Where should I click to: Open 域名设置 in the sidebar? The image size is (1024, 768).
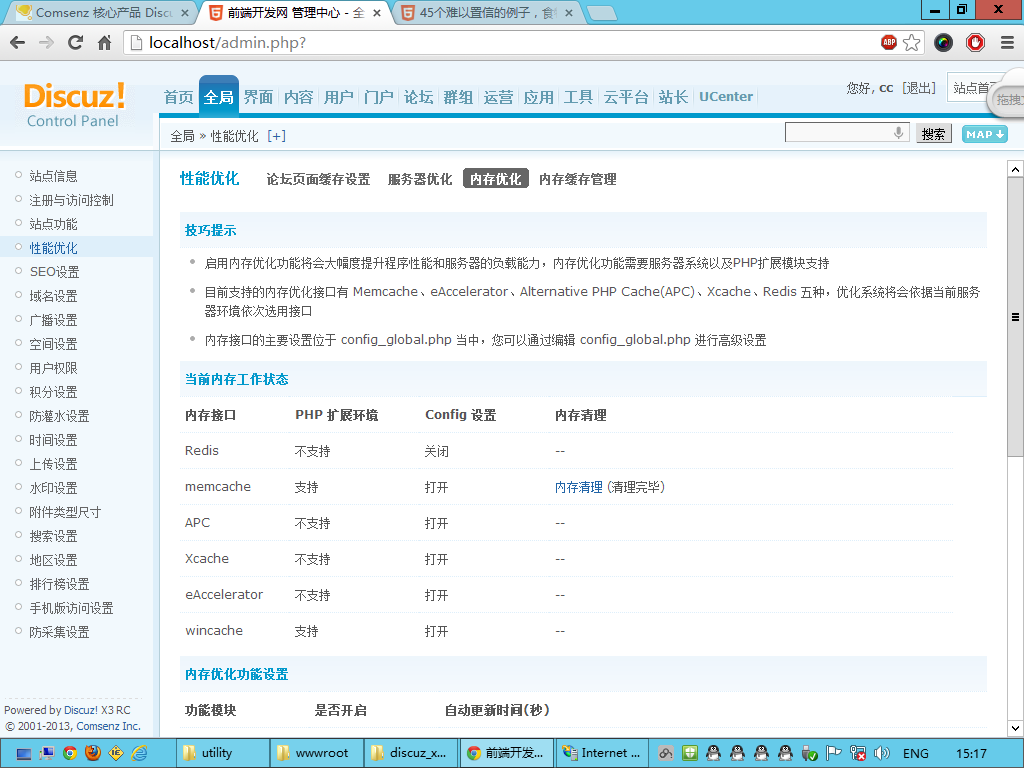(x=54, y=296)
